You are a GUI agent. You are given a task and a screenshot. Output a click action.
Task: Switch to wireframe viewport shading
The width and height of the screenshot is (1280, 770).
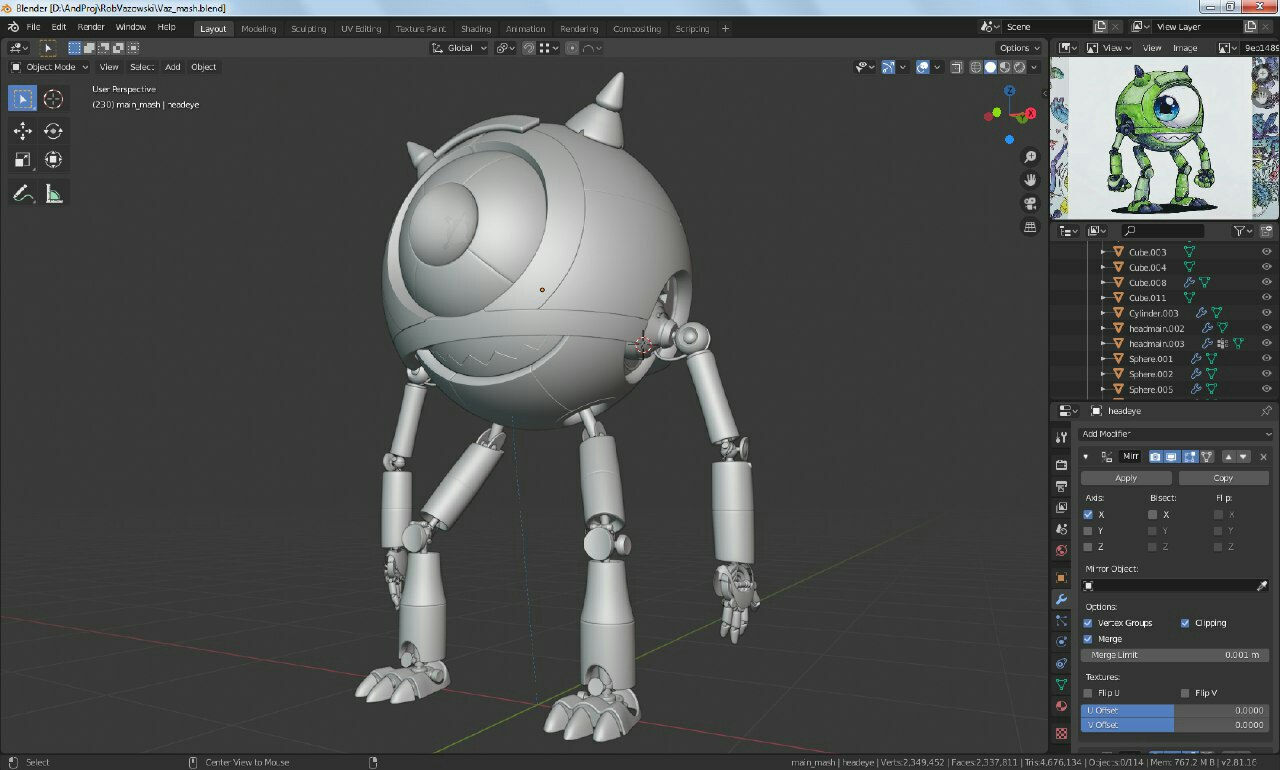(975, 67)
